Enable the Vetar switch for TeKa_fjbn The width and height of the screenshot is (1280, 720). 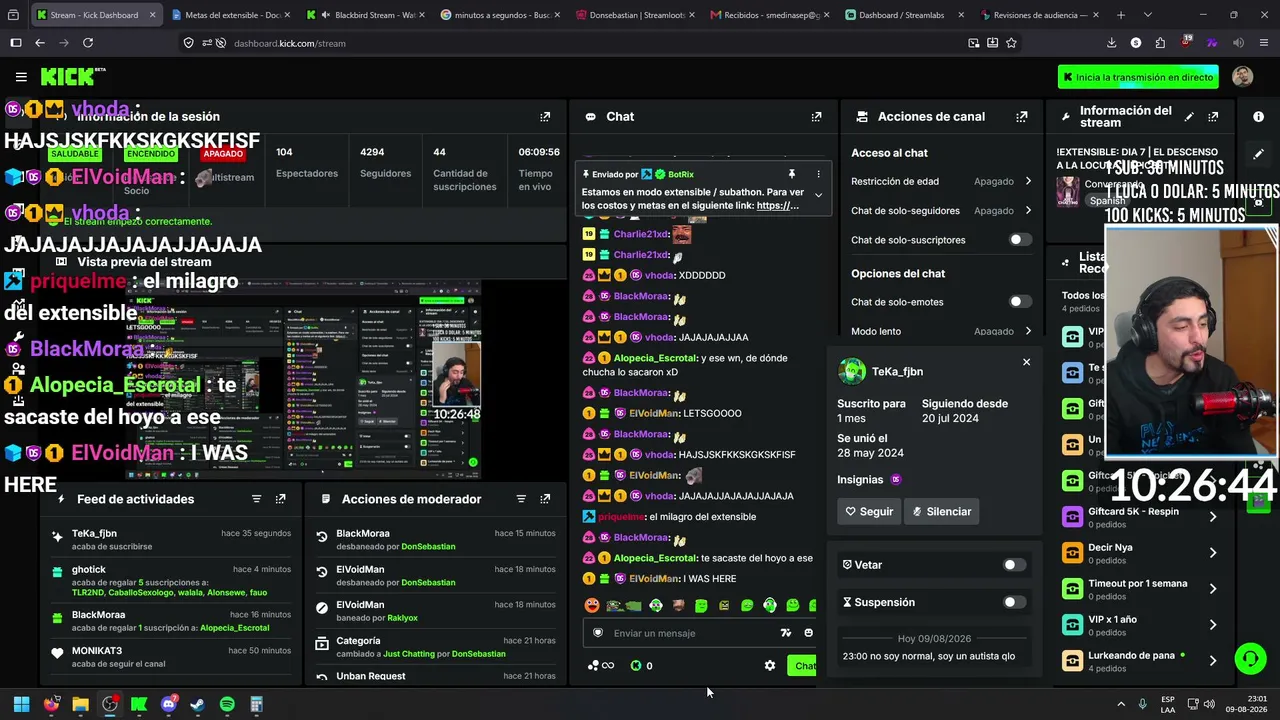tap(1013, 565)
